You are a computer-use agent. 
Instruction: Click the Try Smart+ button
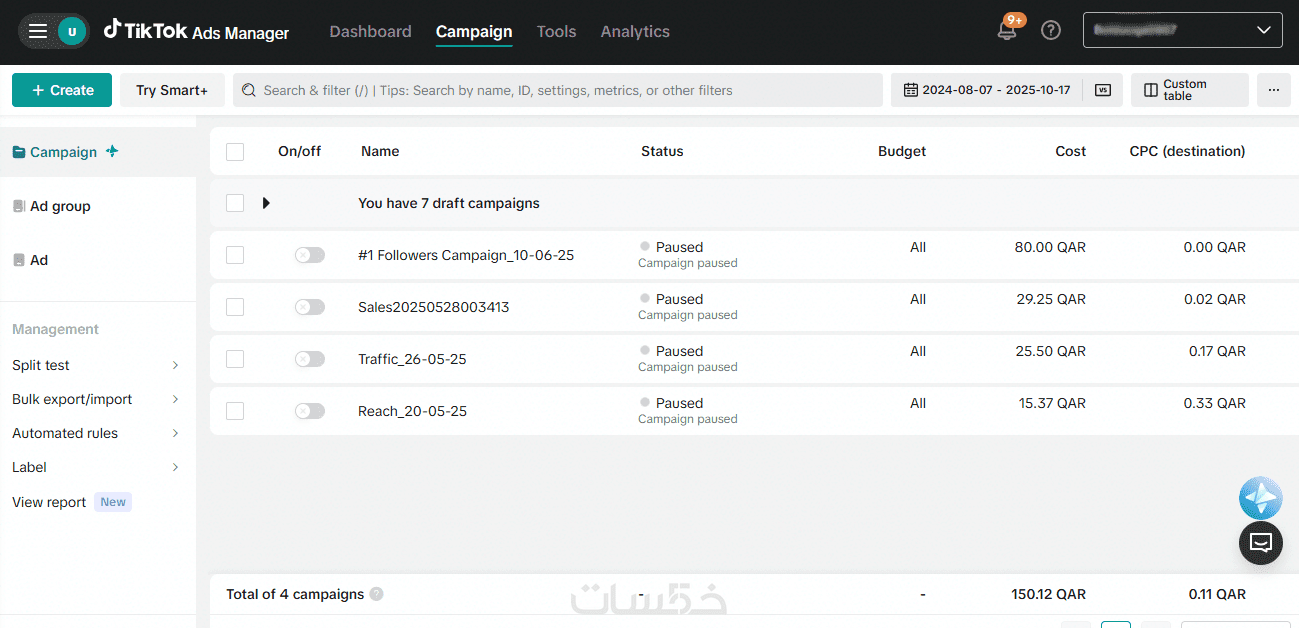[x=172, y=90]
